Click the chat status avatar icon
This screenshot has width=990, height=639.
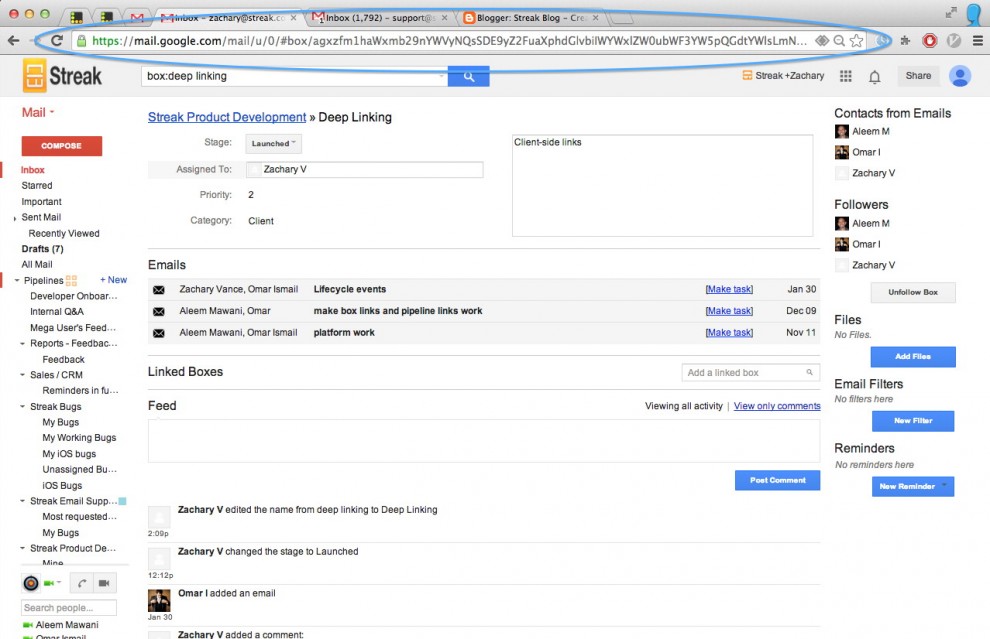31,583
